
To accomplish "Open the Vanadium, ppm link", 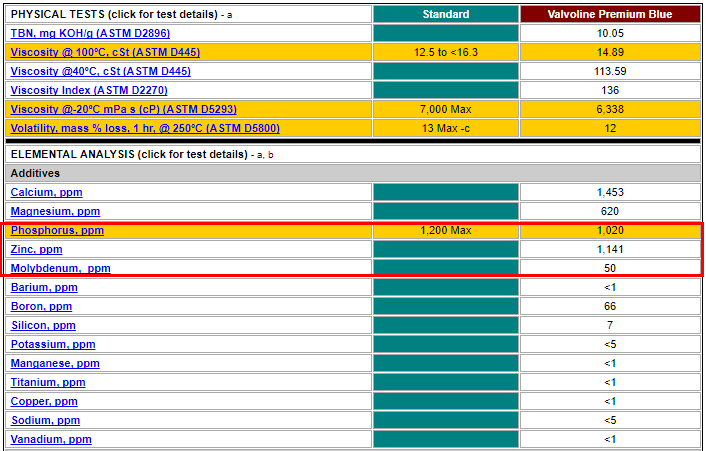I will 51,439.
